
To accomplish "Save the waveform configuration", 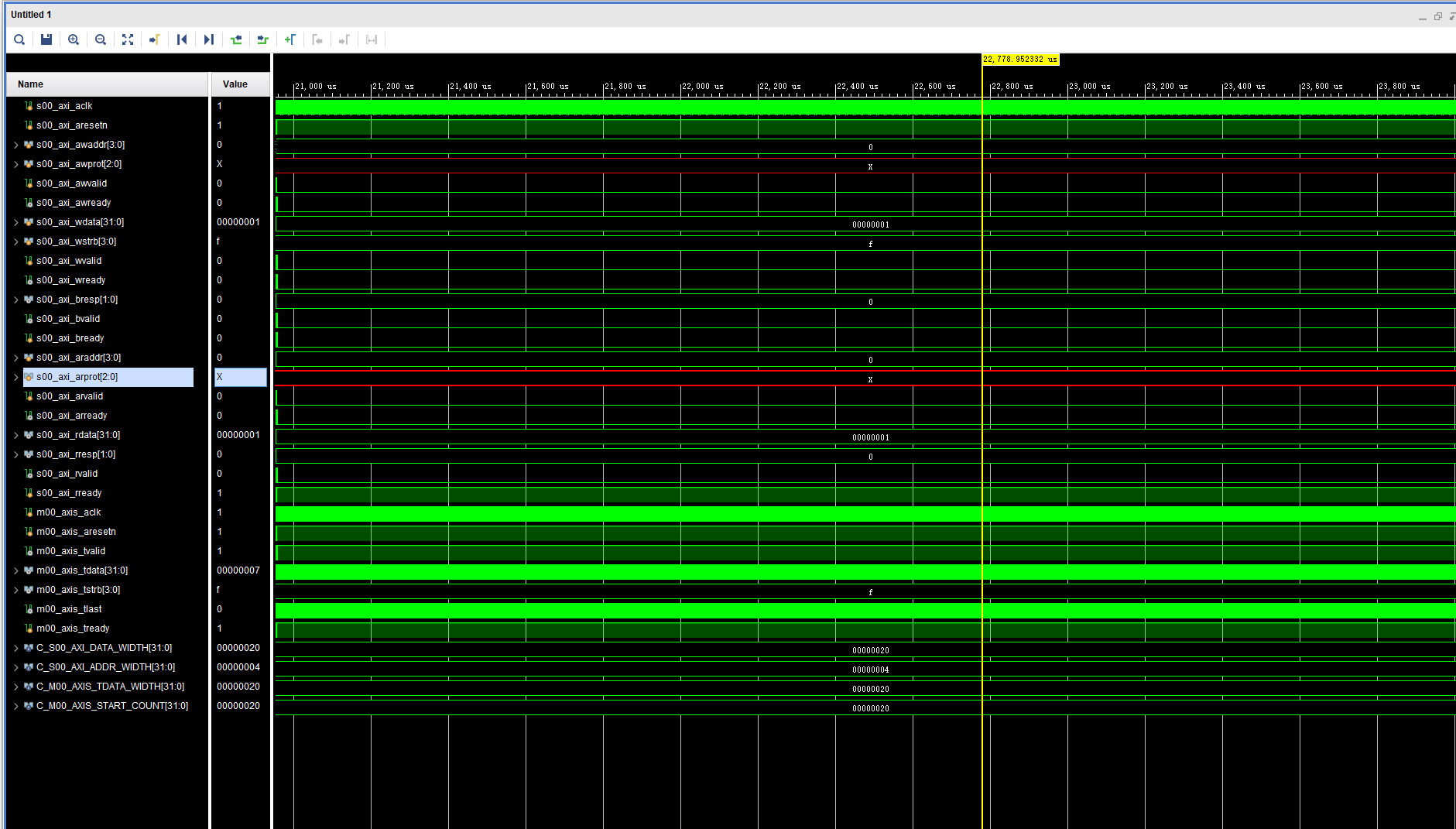I will 46,39.
